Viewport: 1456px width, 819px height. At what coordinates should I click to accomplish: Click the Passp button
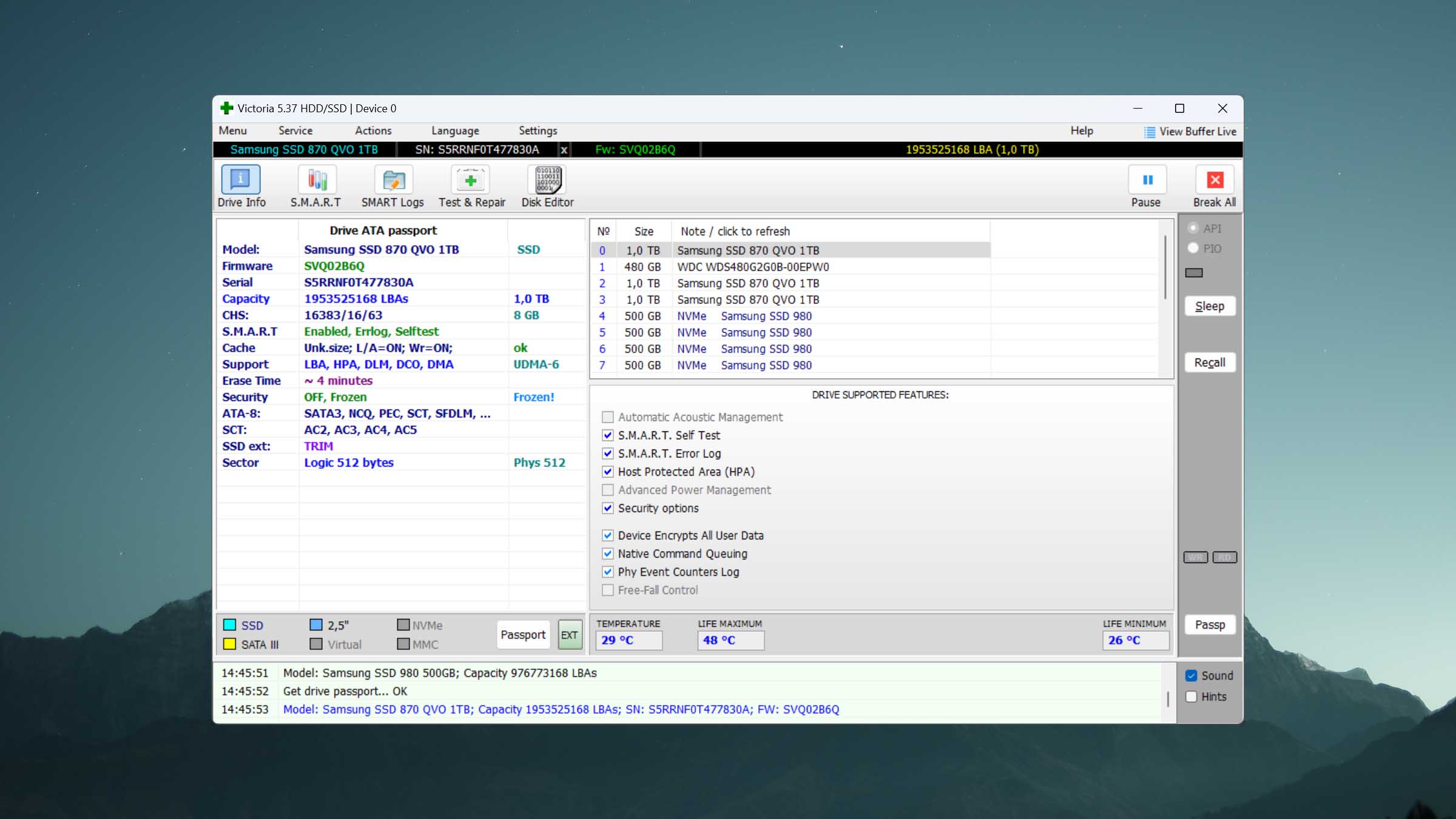[x=1210, y=625]
